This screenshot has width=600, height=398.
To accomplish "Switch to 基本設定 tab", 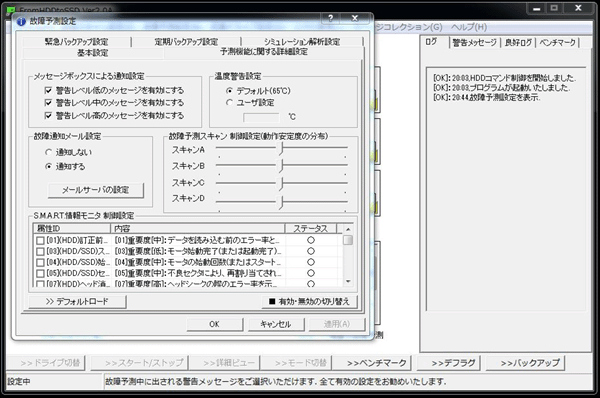I will (93, 53).
